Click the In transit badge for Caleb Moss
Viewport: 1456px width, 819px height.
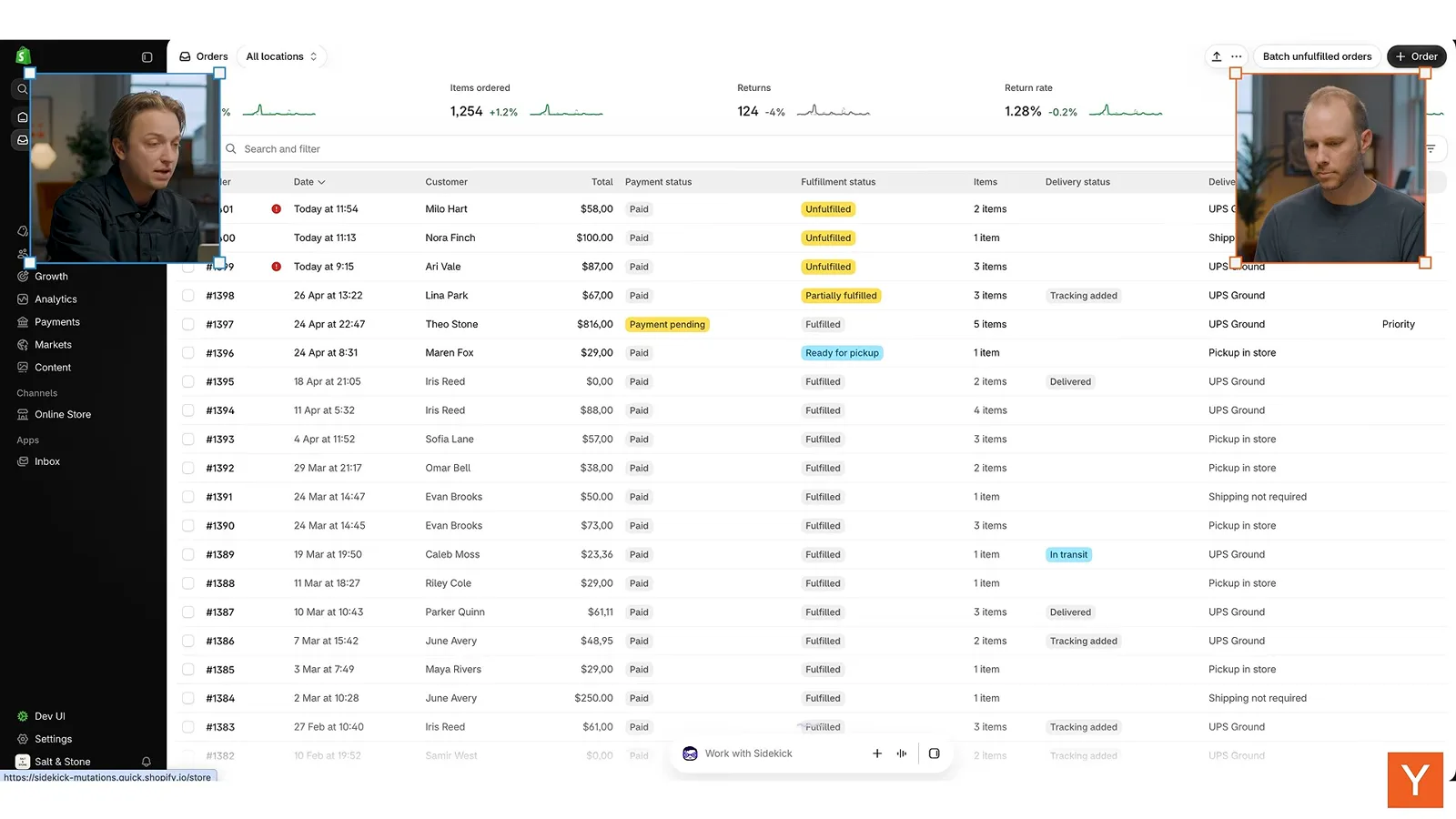click(x=1068, y=554)
